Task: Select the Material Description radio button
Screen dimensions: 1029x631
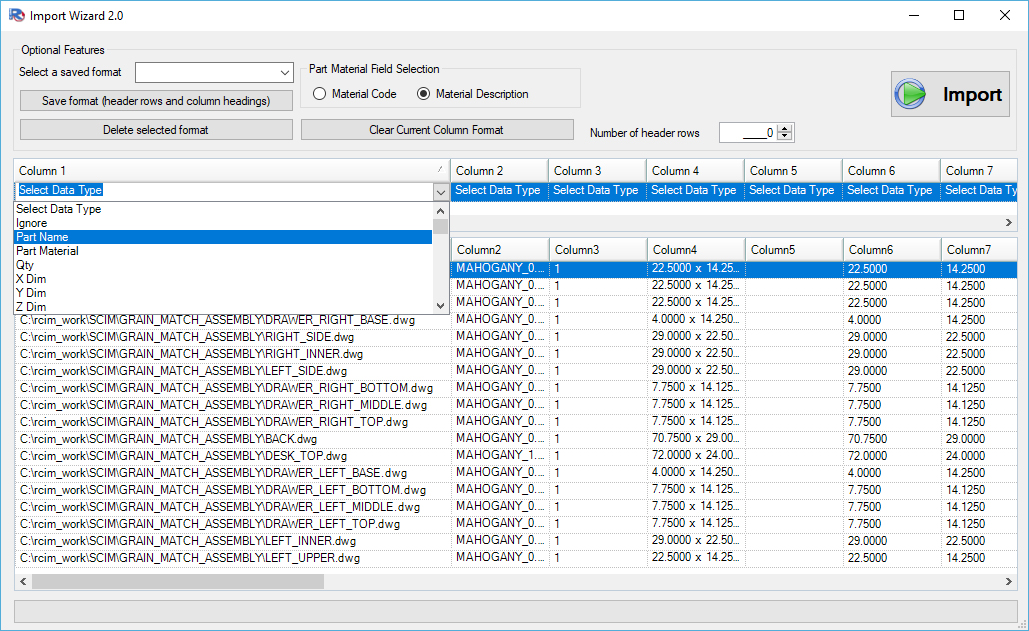Action: (424, 94)
